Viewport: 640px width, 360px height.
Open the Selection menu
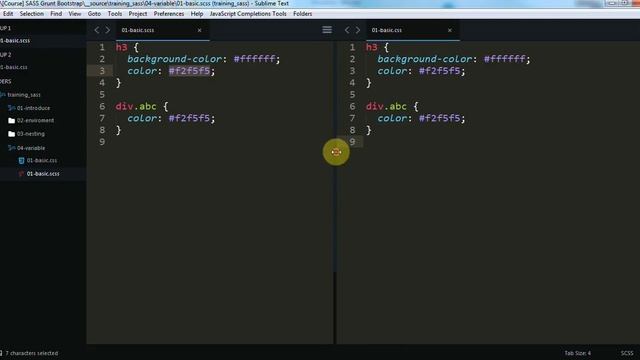(x=31, y=13)
